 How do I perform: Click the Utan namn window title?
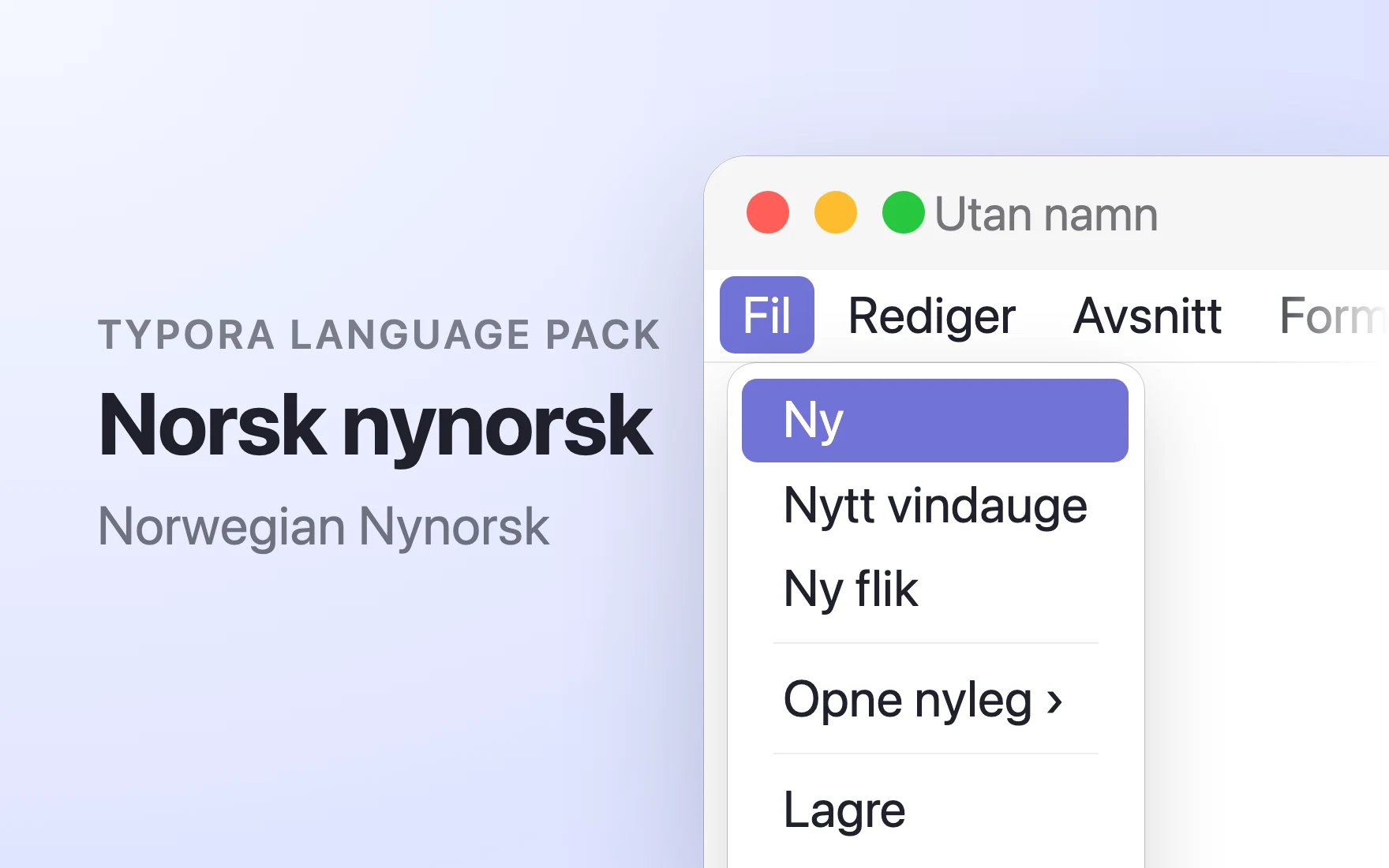point(1046,214)
